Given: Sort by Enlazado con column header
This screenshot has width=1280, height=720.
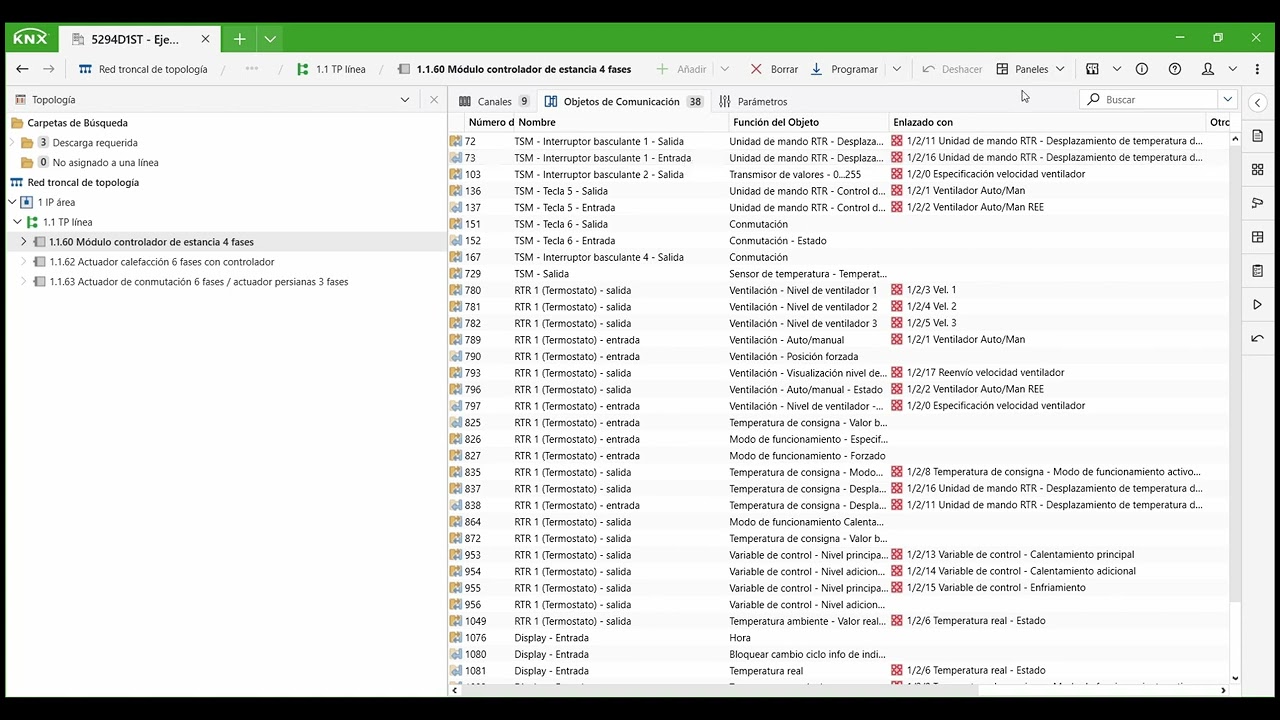Looking at the screenshot, I should (x=1048, y=122).
